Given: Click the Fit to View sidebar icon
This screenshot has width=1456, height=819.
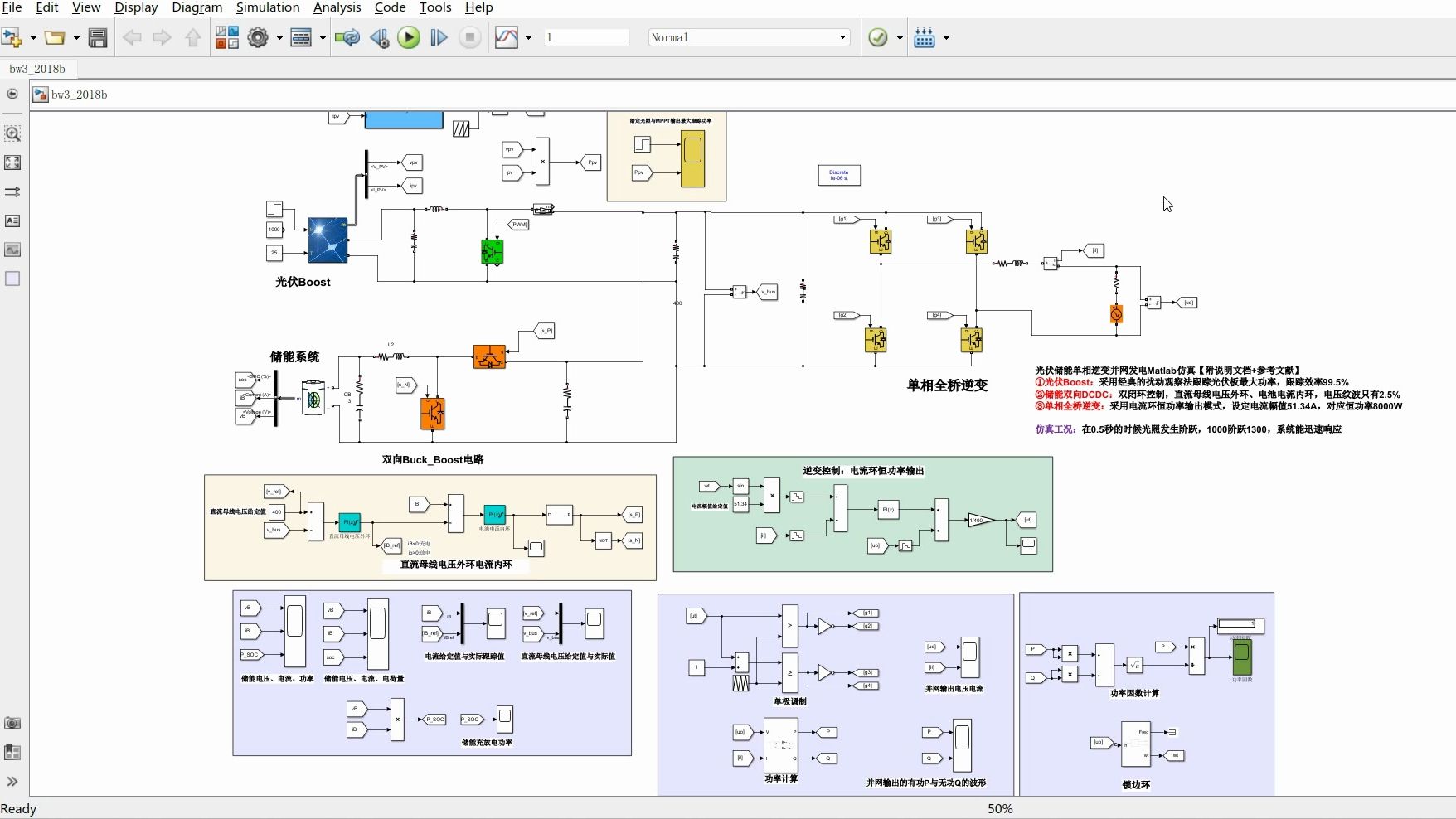Looking at the screenshot, I should tap(12, 162).
